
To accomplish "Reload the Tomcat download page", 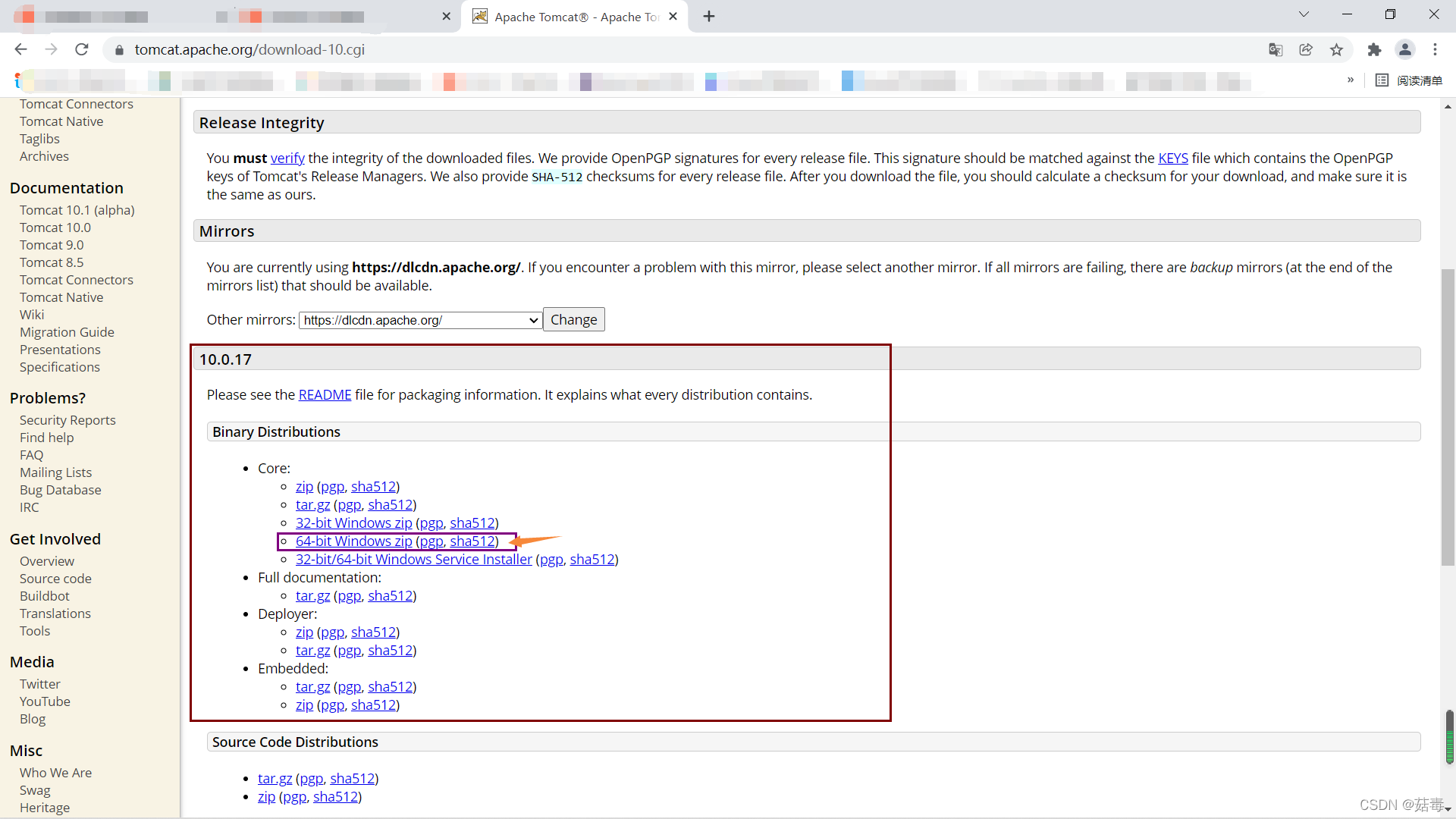I will [x=82, y=49].
